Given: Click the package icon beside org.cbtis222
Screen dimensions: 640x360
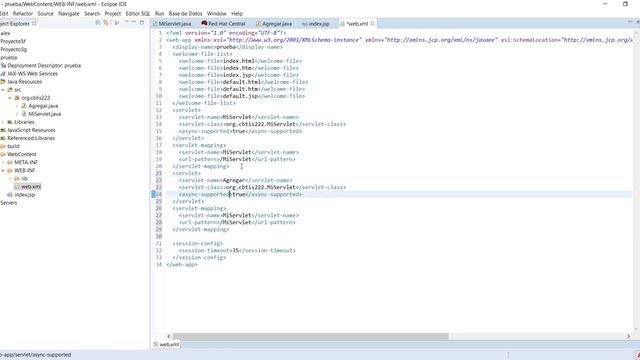Looking at the screenshot, I should pos(17,98).
